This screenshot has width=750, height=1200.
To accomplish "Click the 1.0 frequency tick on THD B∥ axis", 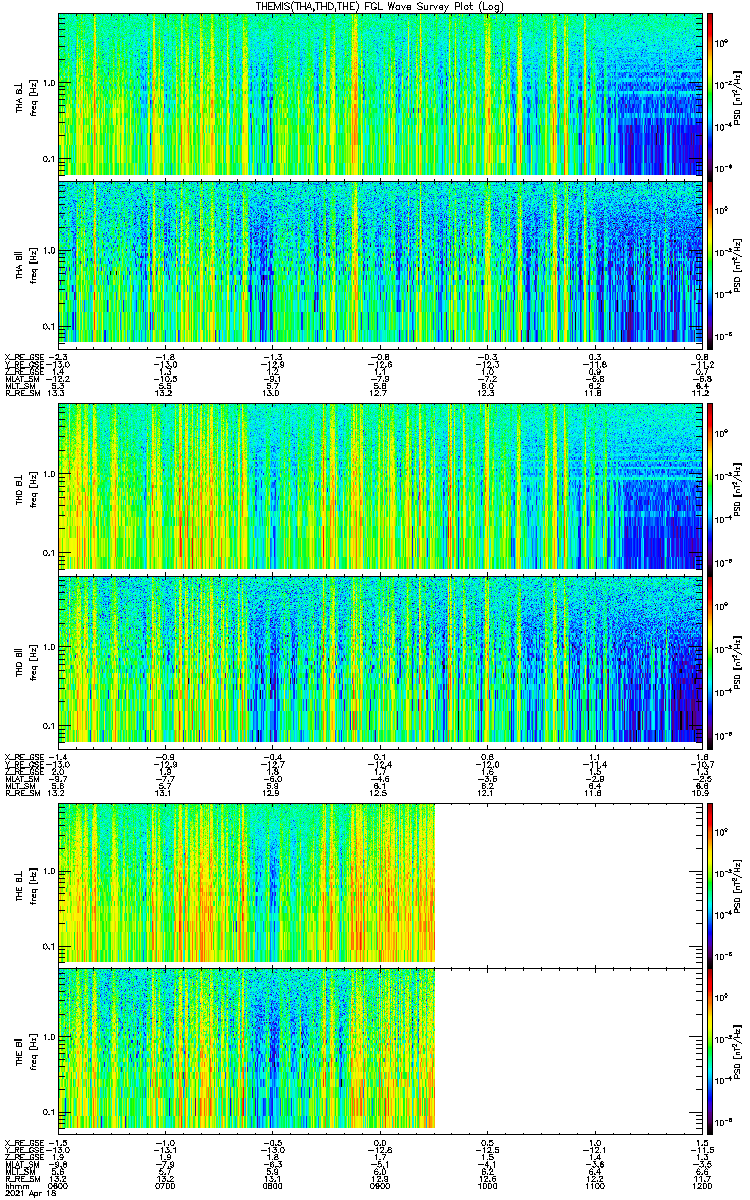I will click(x=48, y=646).
